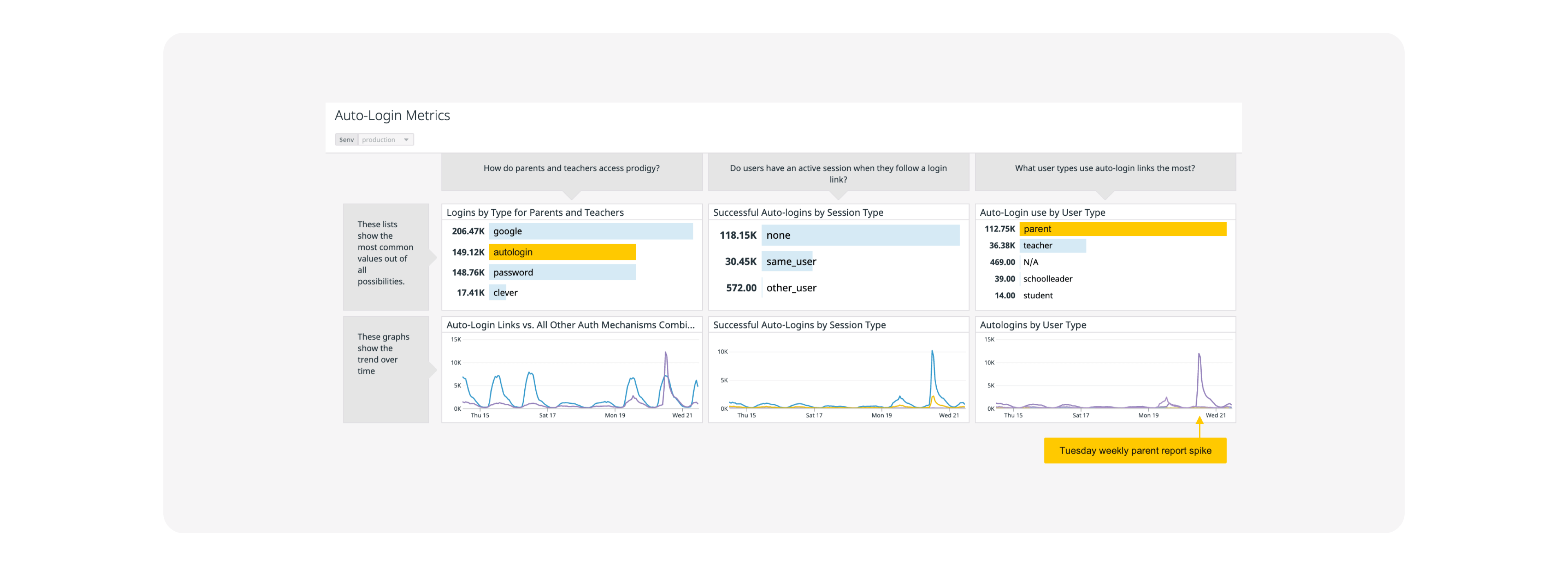Click the 118.15K value
The height and width of the screenshot is (566, 1568).
[738, 235]
